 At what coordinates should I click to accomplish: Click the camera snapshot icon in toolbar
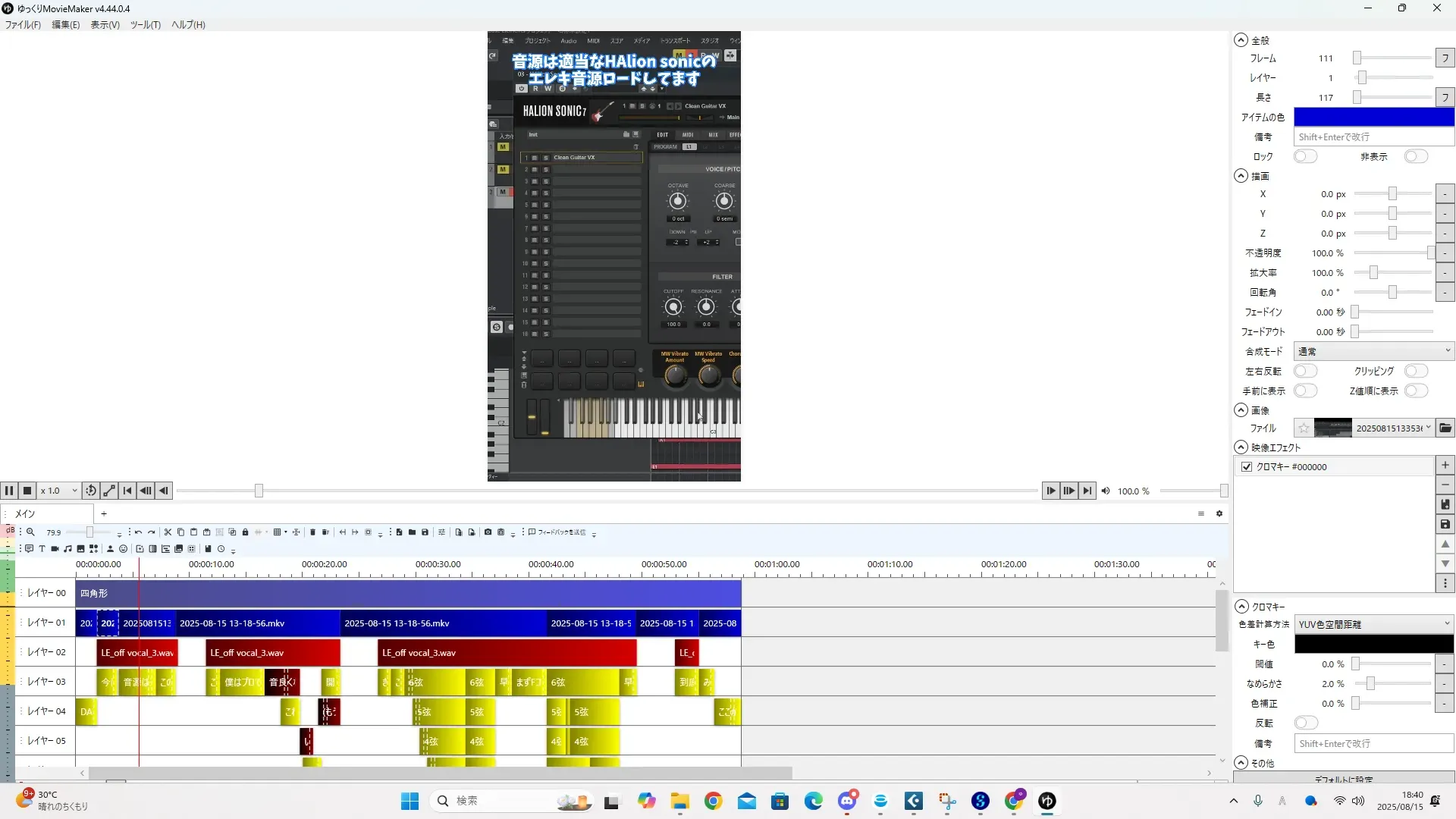[x=488, y=532]
